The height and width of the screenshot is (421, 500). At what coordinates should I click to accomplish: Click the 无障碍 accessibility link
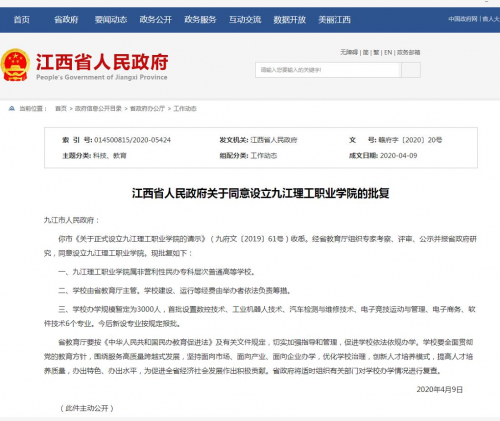349,52
